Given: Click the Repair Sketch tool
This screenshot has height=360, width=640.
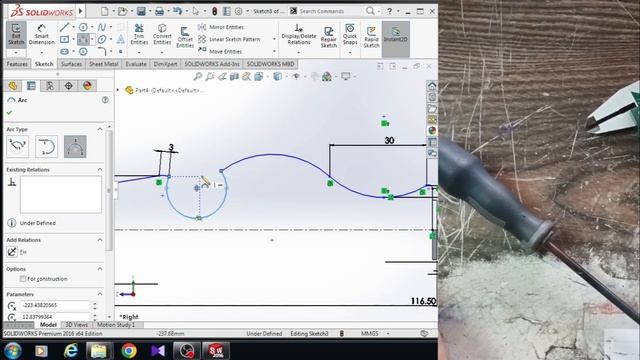Looking at the screenshot, I should [x=329, y=37].
